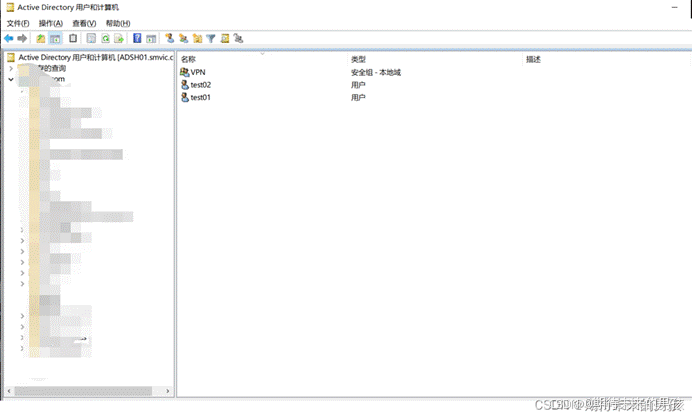This screenshot has height=418, width=692.
Task: Click the VPN security group icon
Action: point(184,72)
